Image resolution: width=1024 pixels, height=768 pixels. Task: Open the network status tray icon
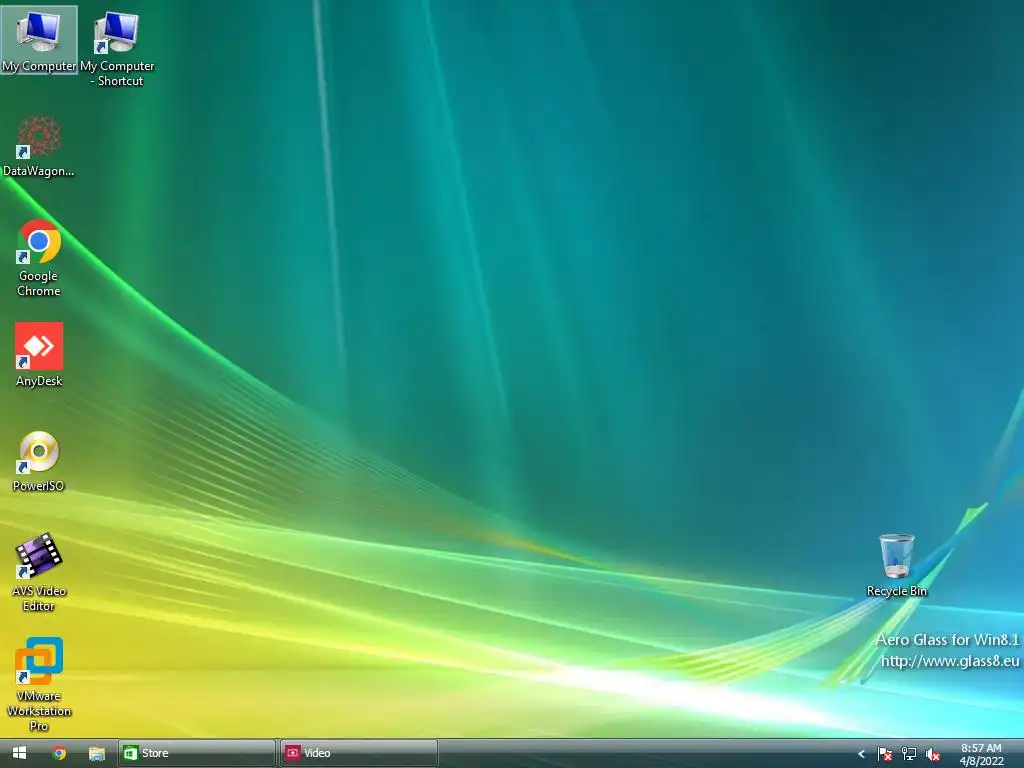pos(908,754)
